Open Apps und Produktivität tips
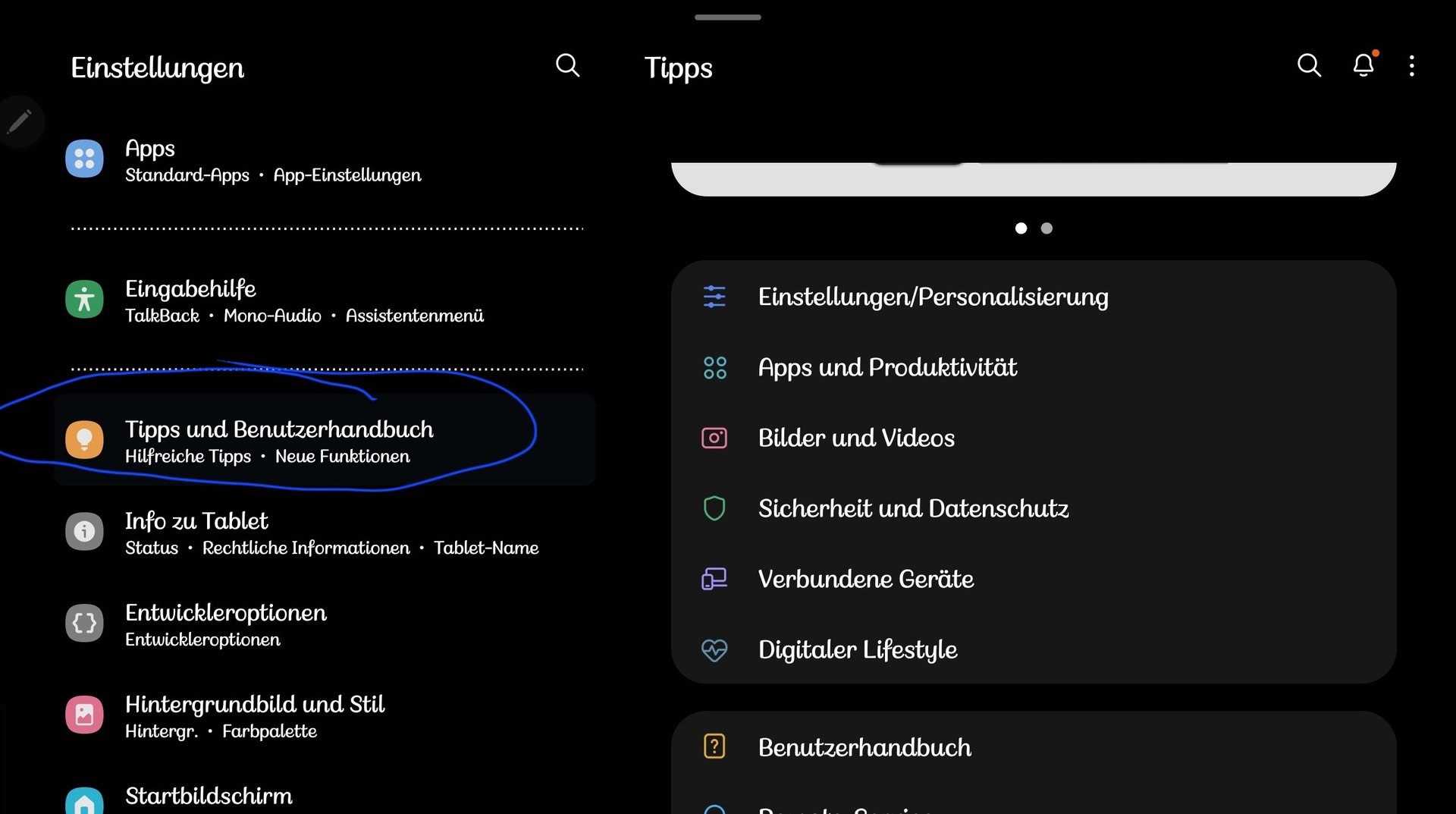Screen dimensions: 1456x814 pyautogui.click(x=887, y=367)
